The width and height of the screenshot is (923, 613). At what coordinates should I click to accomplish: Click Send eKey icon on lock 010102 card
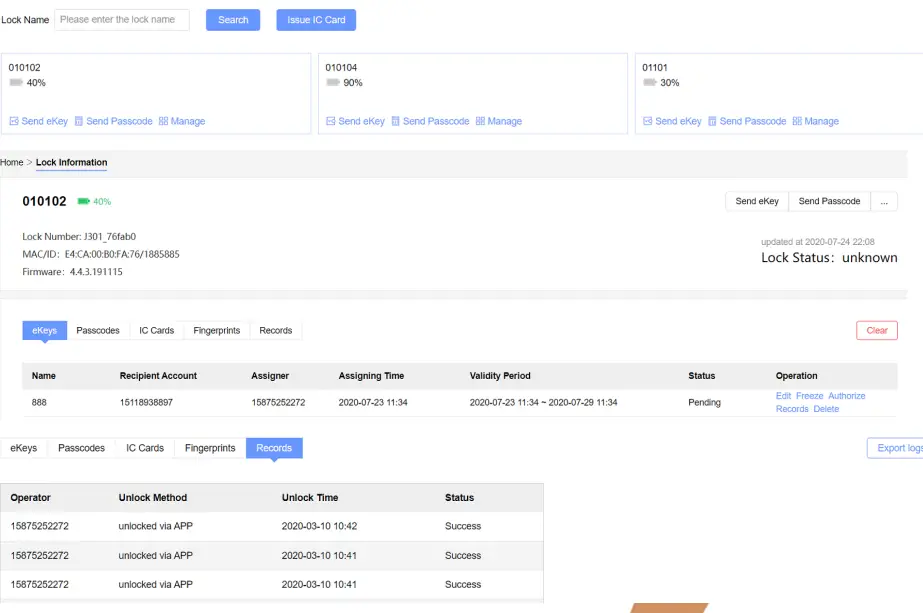pyautogui.click(x=14, y=121)
